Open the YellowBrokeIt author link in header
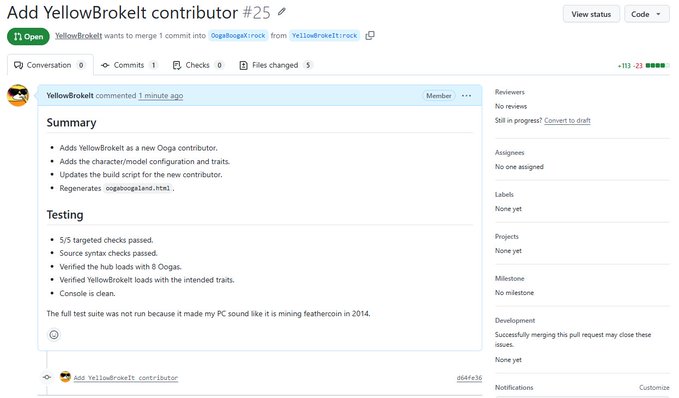 (x=78, y=36)
